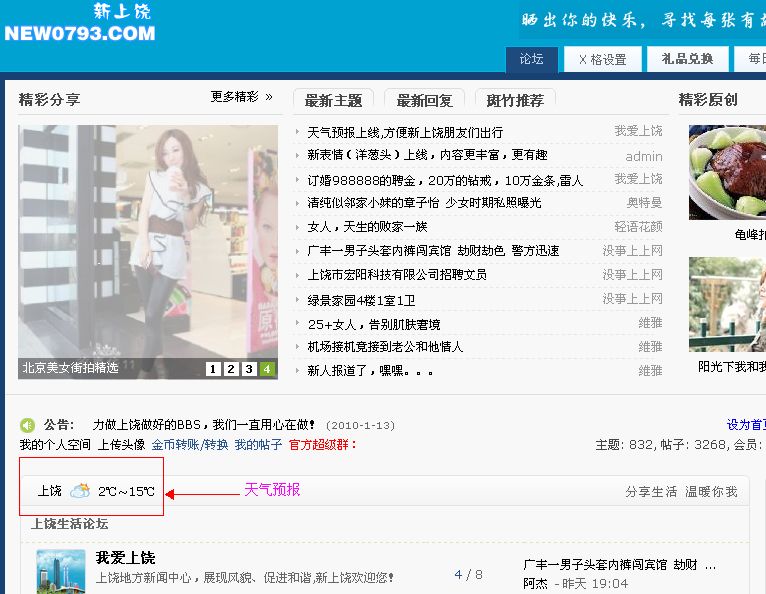Image resolution: width=766 pixels, height=594 pixels.
Task: Switch to the 斑竹推荐 tab
Action: pyautogui.click(x=515, y=101)
